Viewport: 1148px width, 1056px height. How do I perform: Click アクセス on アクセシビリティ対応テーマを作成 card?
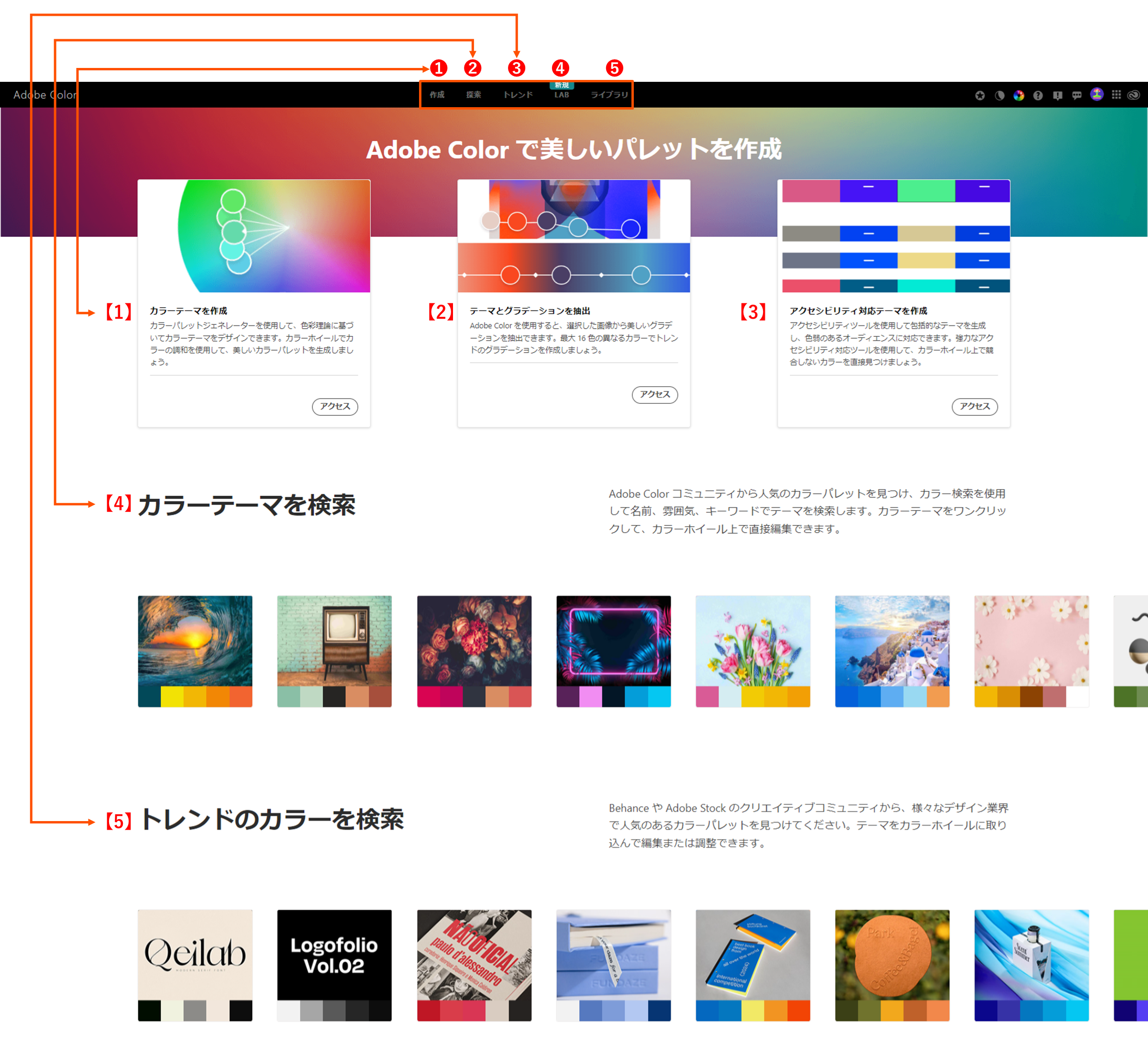click(x=975, y=406)
